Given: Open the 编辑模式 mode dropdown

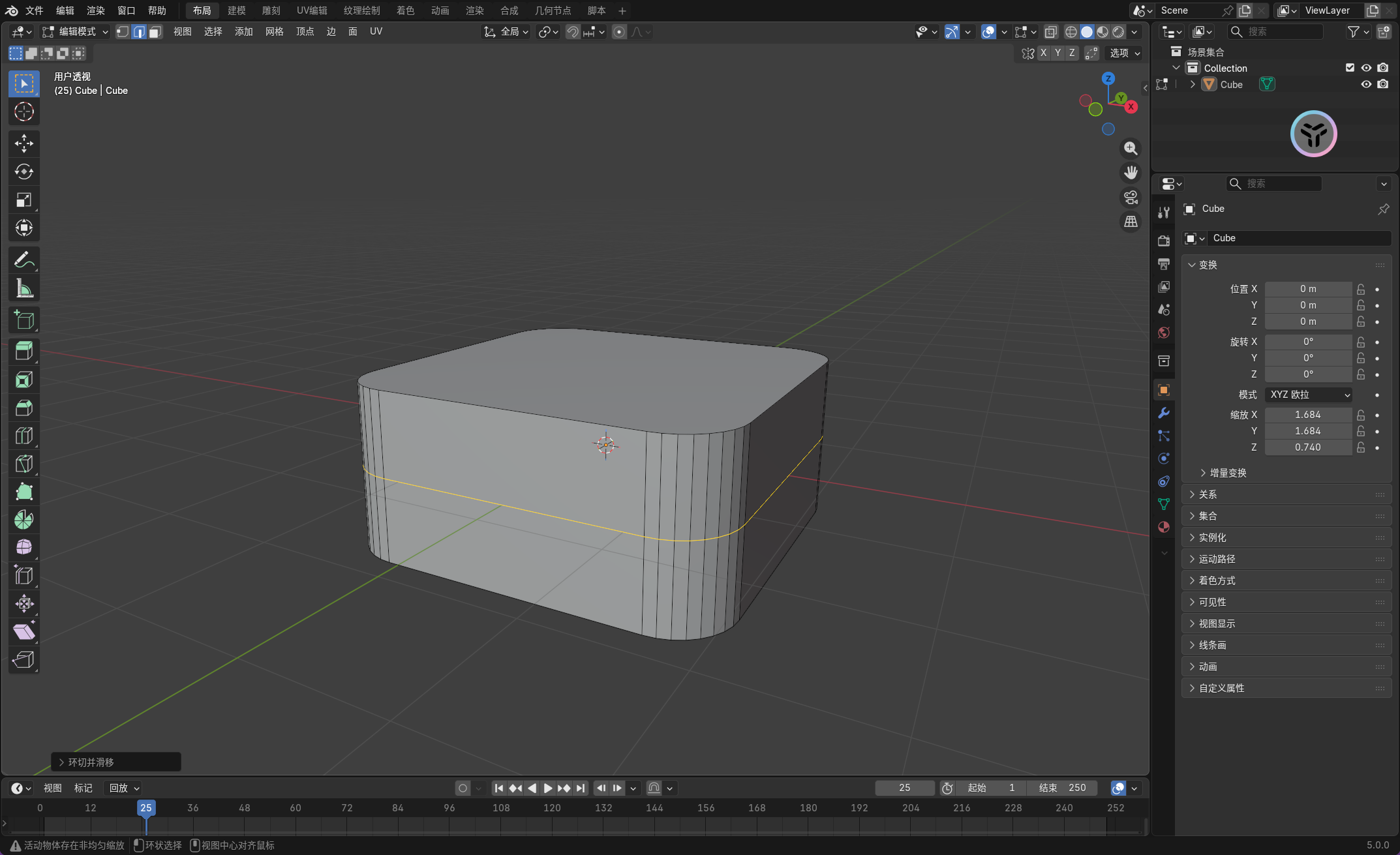Looking at the screenshot, I should (x=76, y=32).
